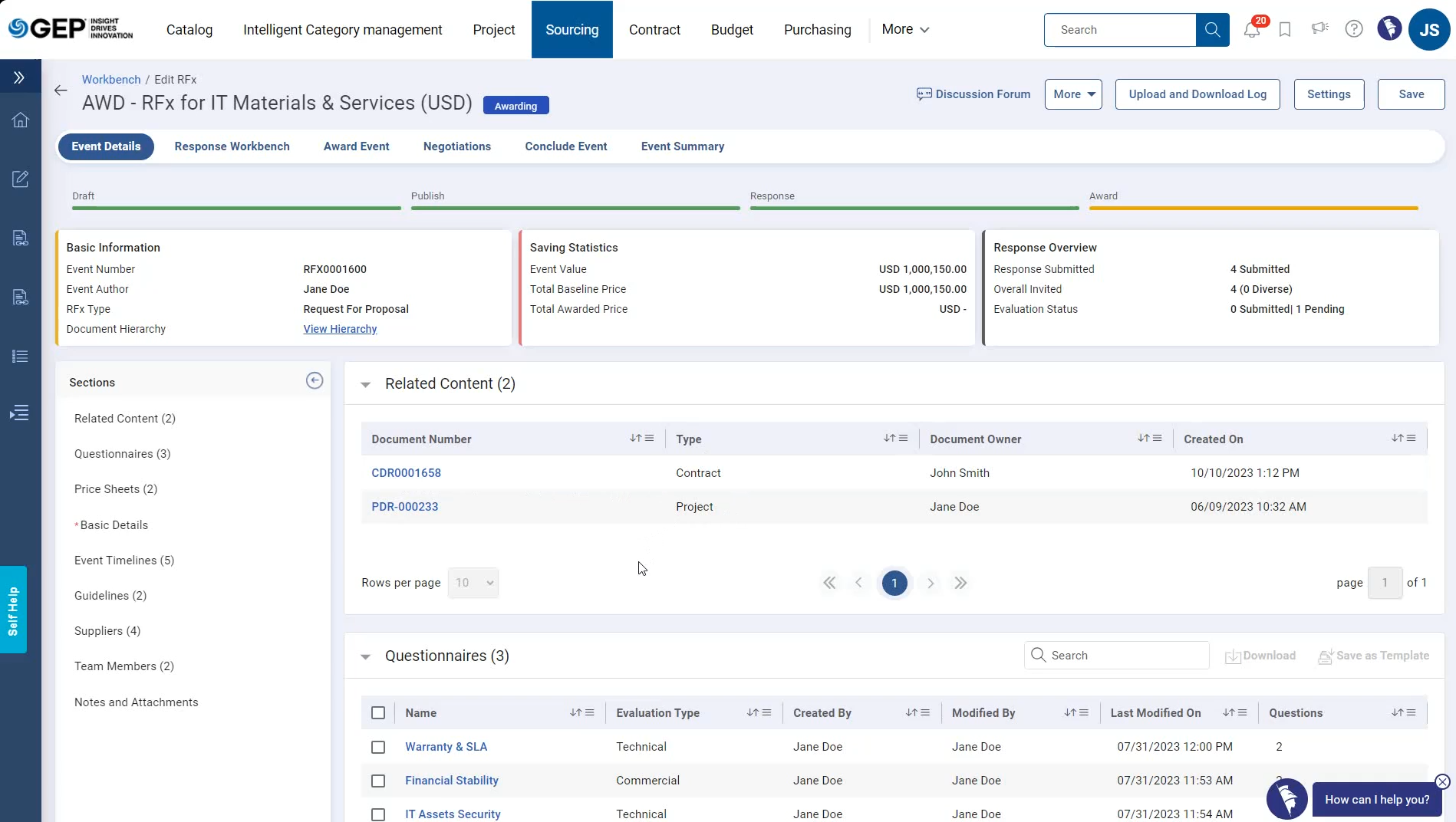Close the chatbot help popup
Image resolution: width=1456 pixels, height=822 pixels.
click(1442, 781)
